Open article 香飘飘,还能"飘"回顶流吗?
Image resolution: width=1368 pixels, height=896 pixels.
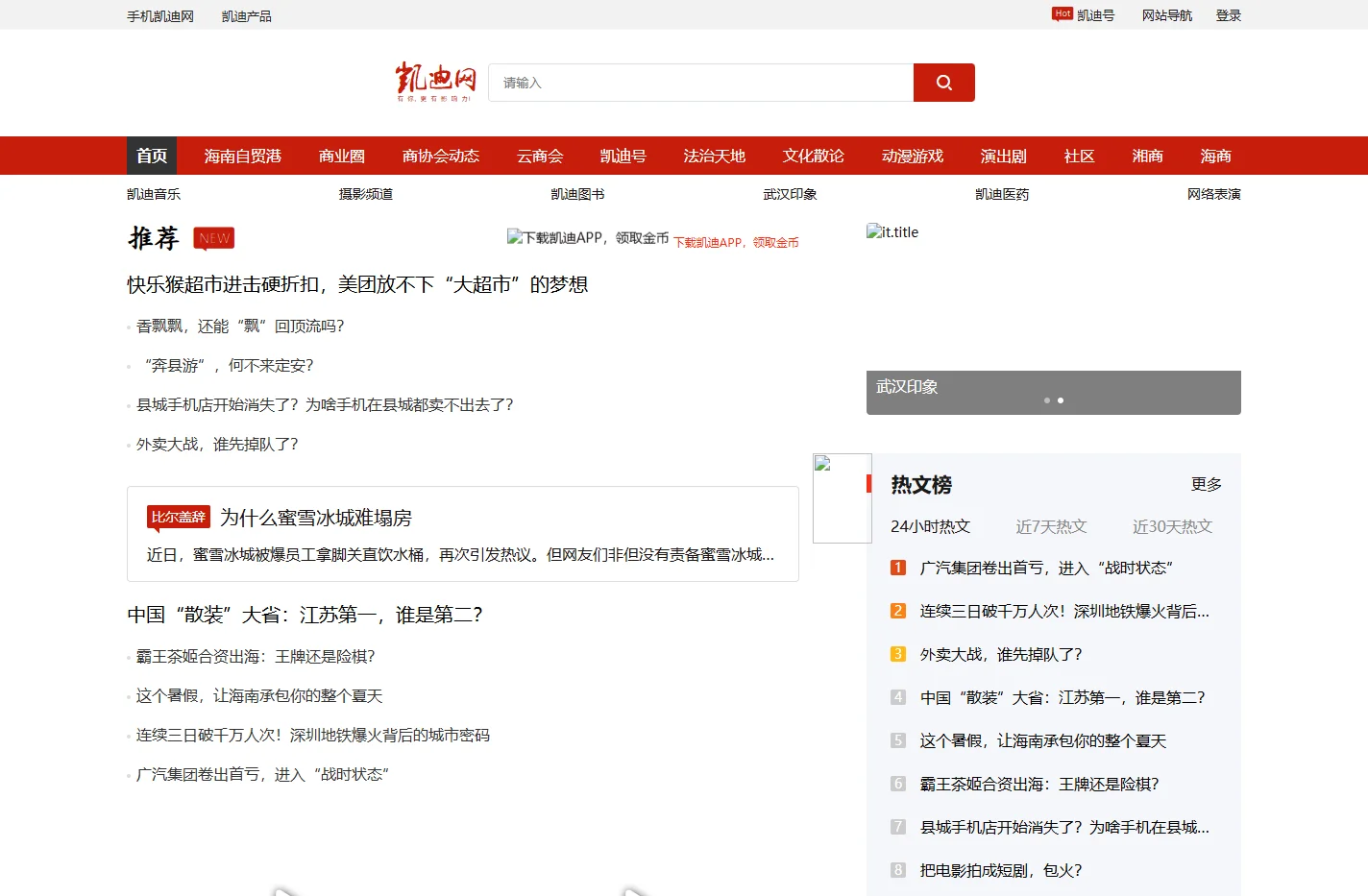[x=240, y=327]
